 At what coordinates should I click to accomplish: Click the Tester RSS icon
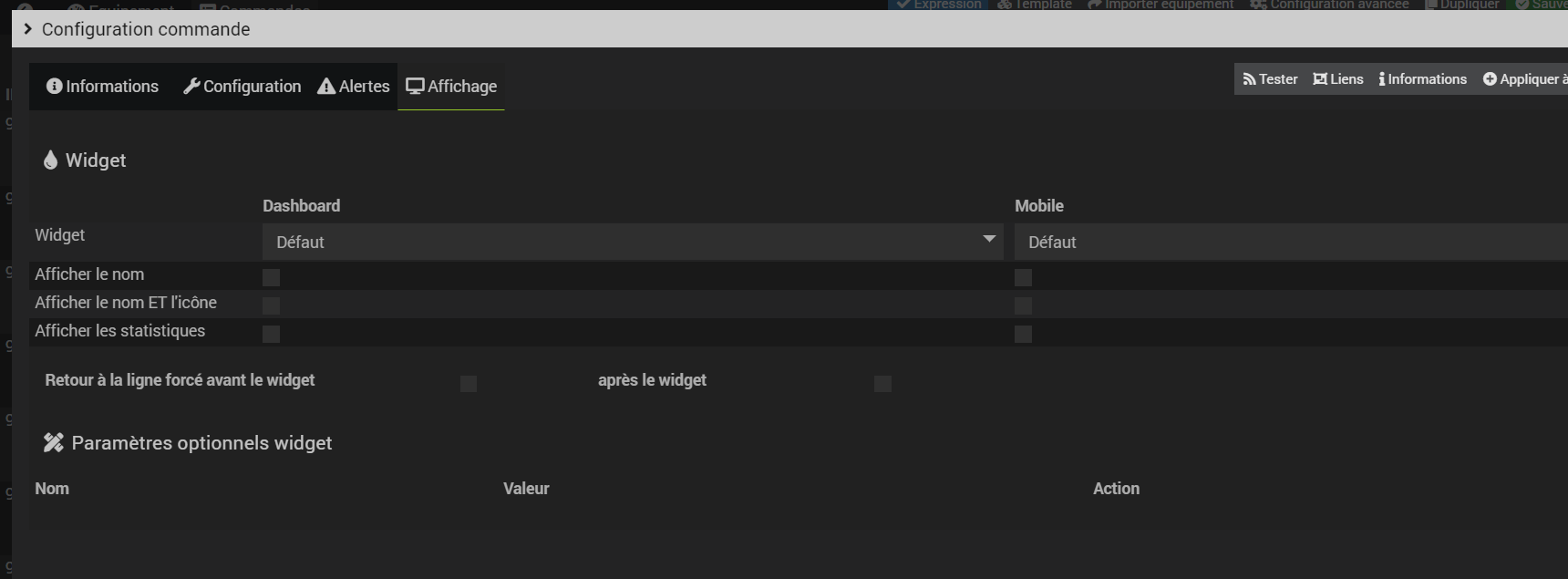[x=1249, y=79]
